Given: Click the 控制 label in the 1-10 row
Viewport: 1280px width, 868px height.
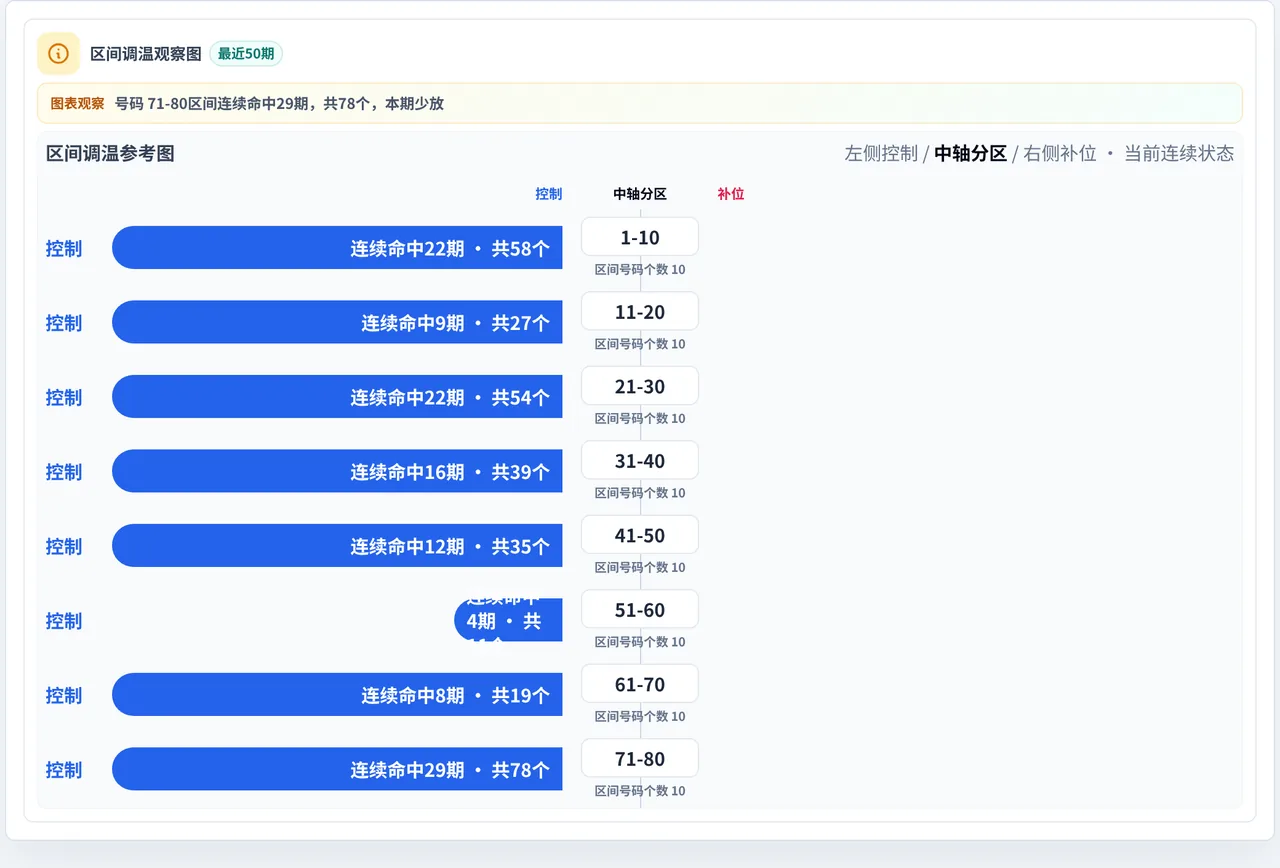Looking at the screenshot, I should pos(64,248).
